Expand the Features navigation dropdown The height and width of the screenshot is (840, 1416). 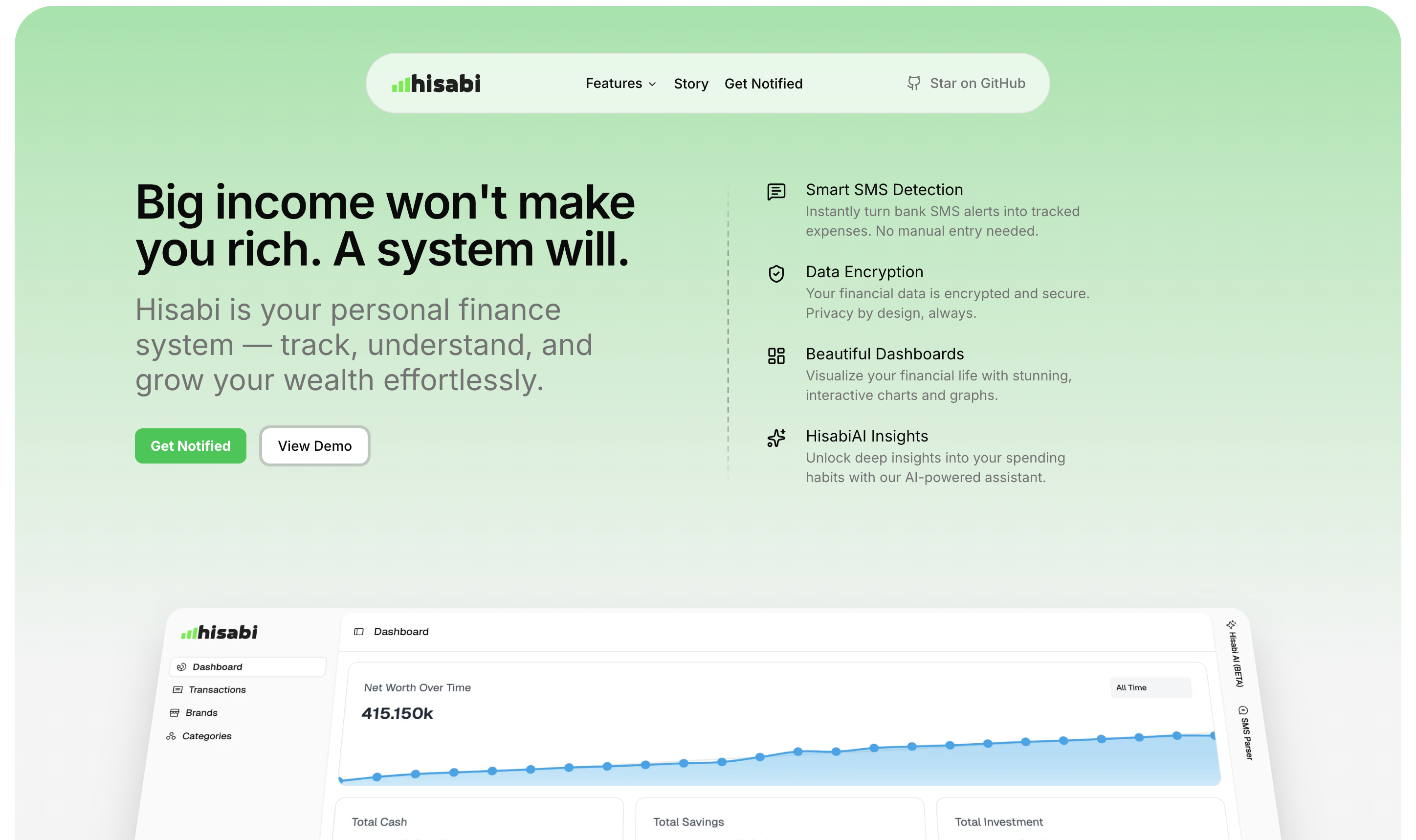click(x=620, y=83)
